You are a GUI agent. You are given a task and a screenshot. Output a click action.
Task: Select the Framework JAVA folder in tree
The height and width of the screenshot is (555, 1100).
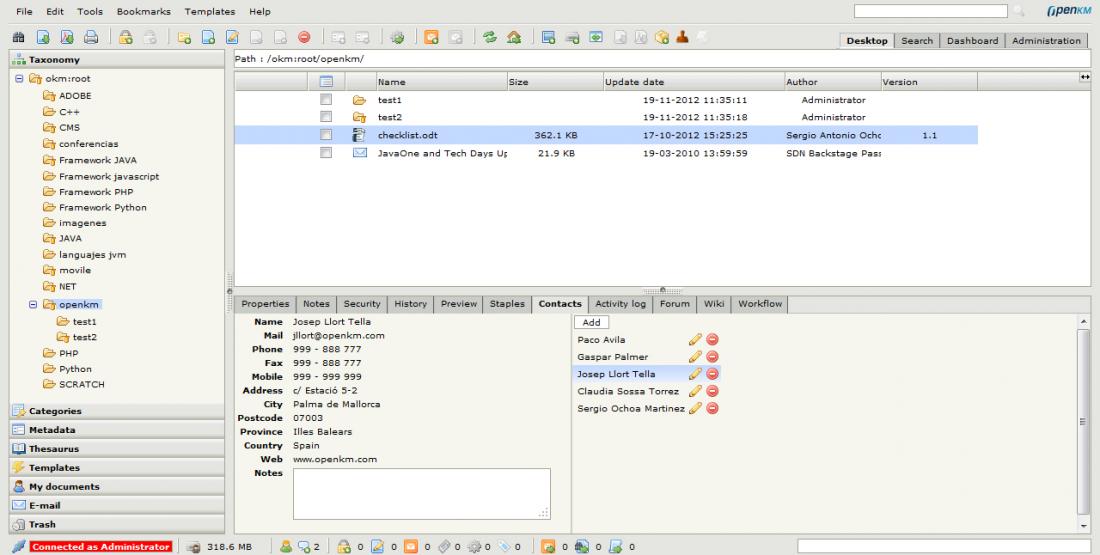coord(98,160)
